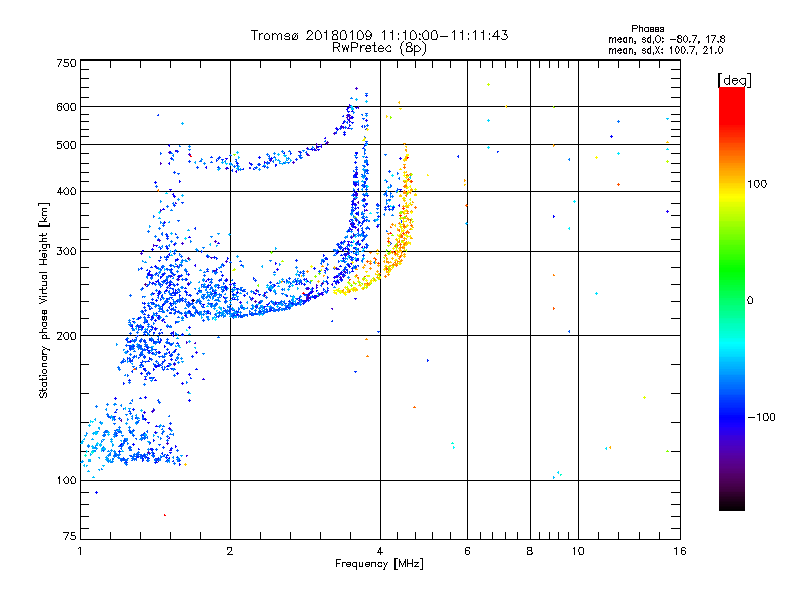Click x-axis tick label '6'
Viewport: 800px width, 600px height.
point(467,551)
